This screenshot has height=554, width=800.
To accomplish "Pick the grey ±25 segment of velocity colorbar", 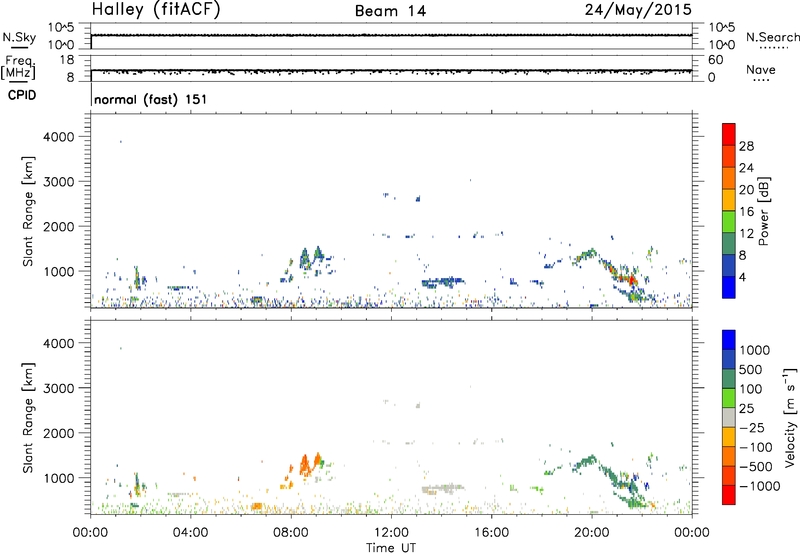I will (x=729, y=417).
